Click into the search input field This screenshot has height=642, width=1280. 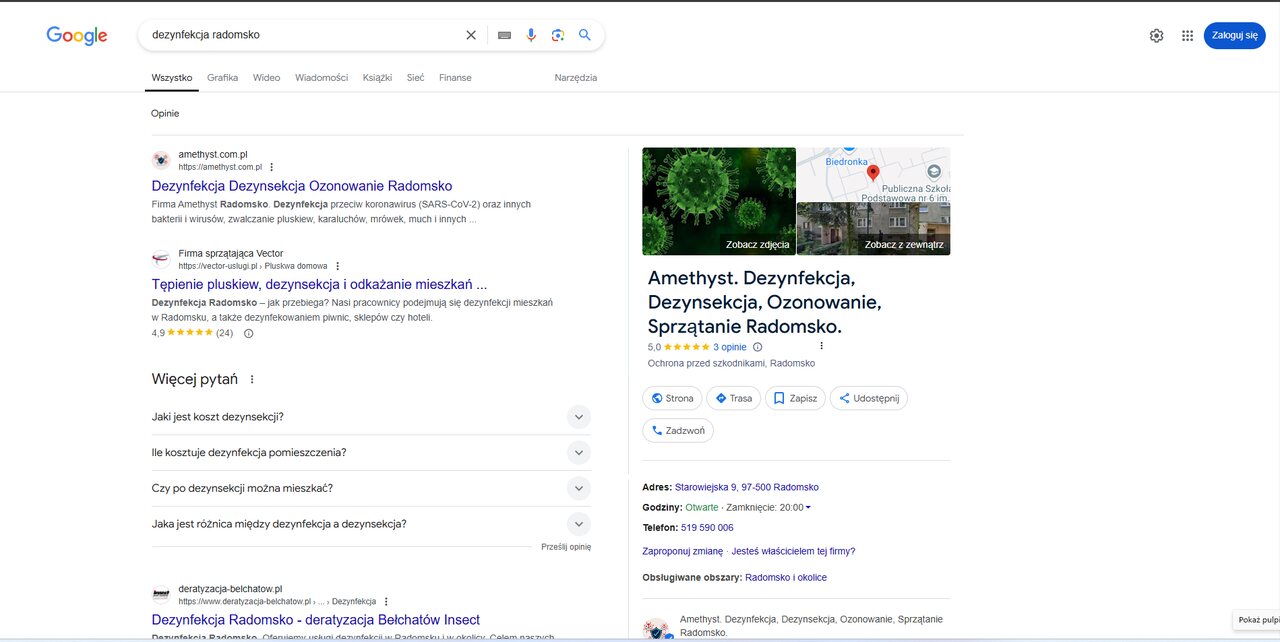tap(300, 35)
